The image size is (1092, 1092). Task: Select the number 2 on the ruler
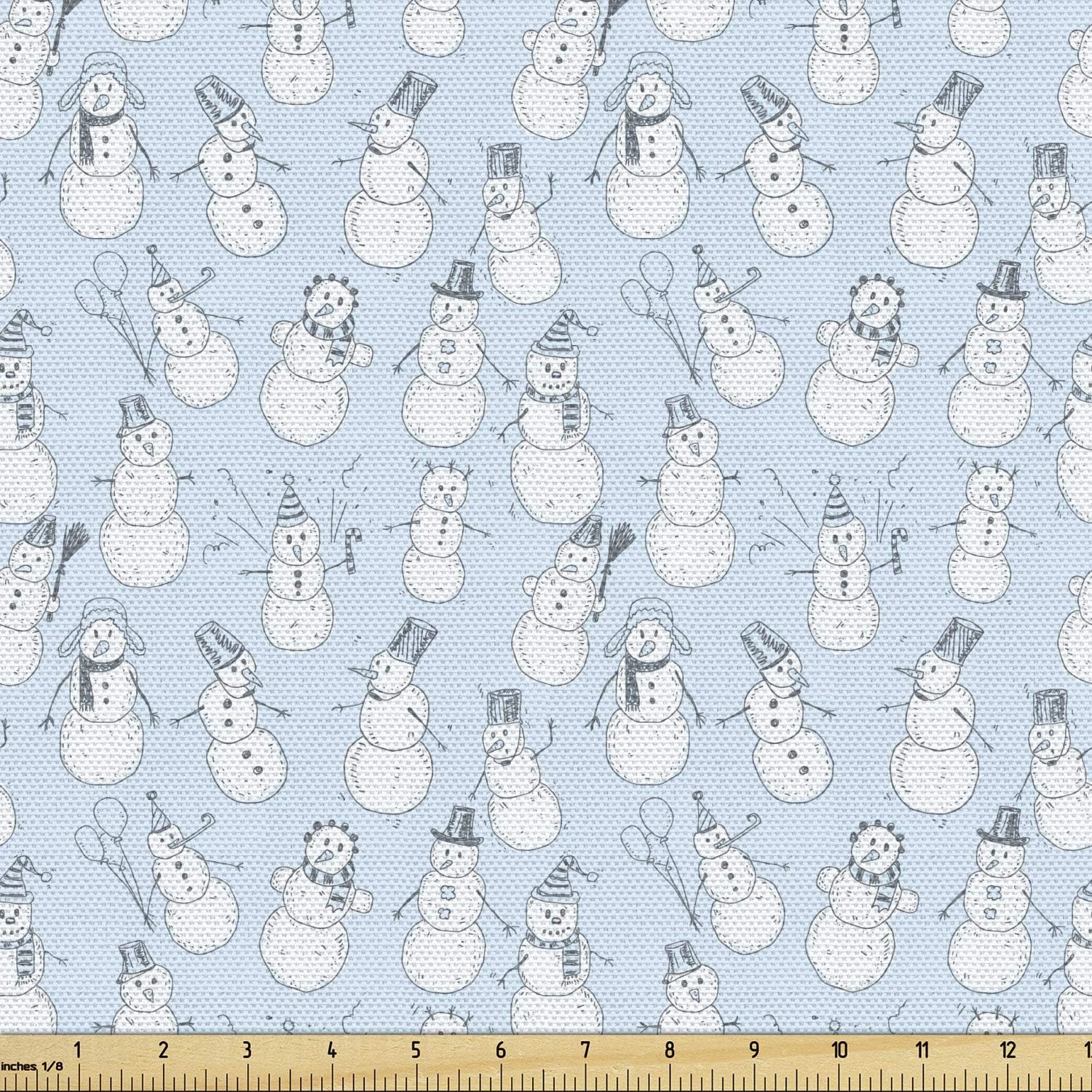(x=163, y=1051)
